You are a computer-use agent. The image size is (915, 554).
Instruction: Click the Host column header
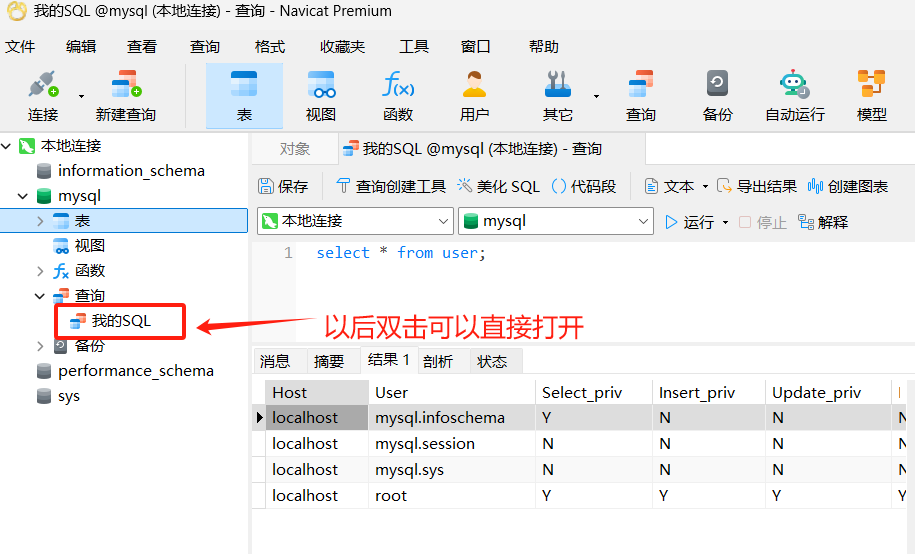pos(317,393)
